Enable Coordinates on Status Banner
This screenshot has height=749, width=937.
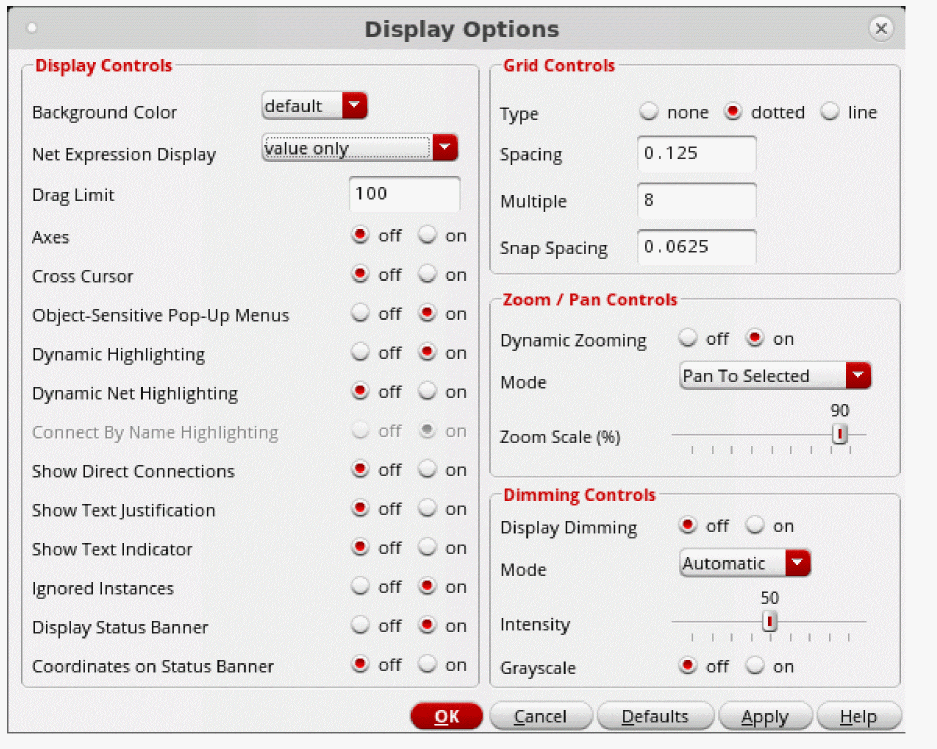(427, 664)
